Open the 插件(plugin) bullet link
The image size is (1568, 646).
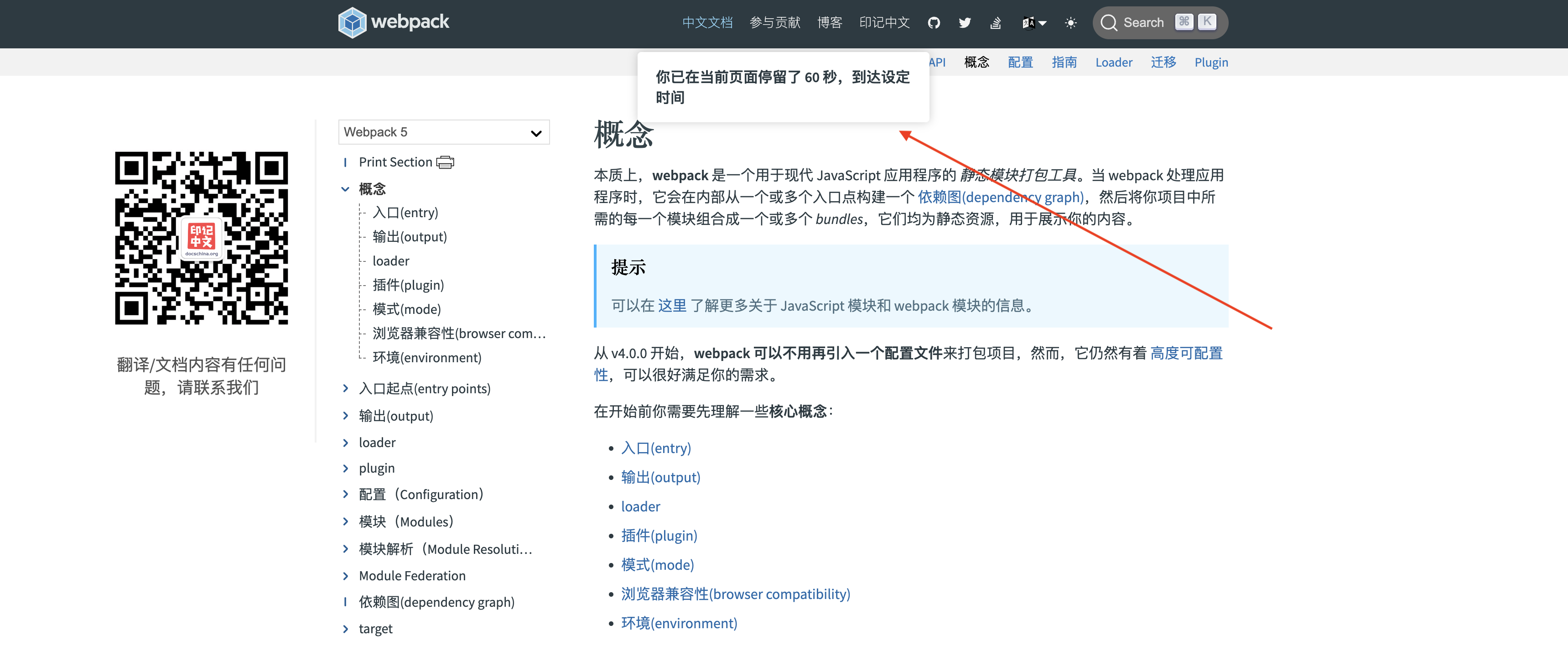(659, 537)
